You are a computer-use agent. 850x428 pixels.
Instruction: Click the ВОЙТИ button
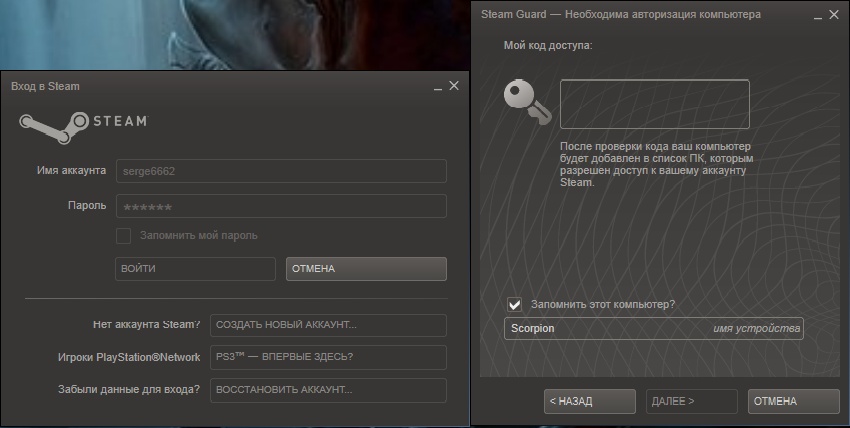click(x=195, y=269)
